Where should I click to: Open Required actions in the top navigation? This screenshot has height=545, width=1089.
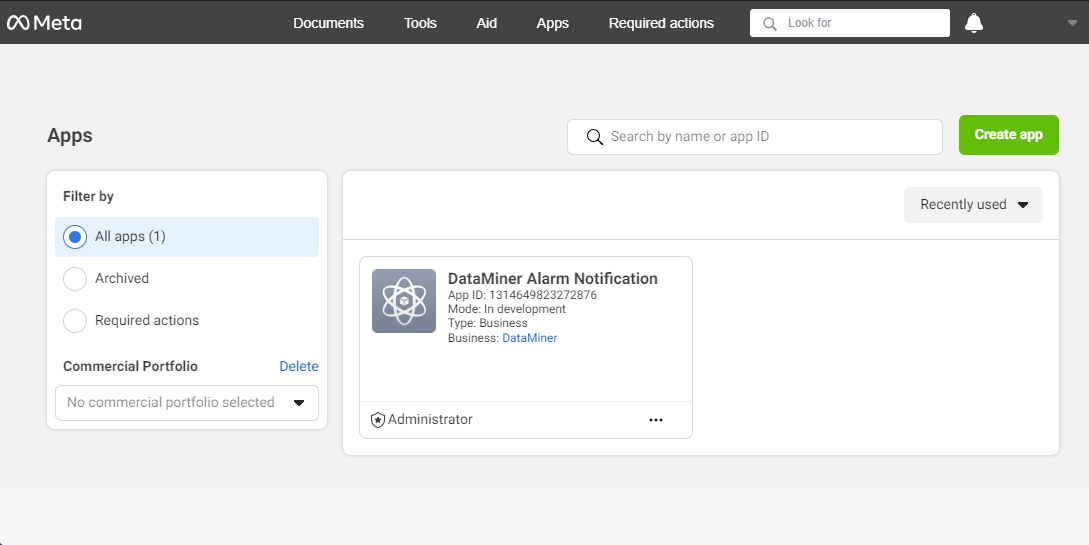click(661, 23)
